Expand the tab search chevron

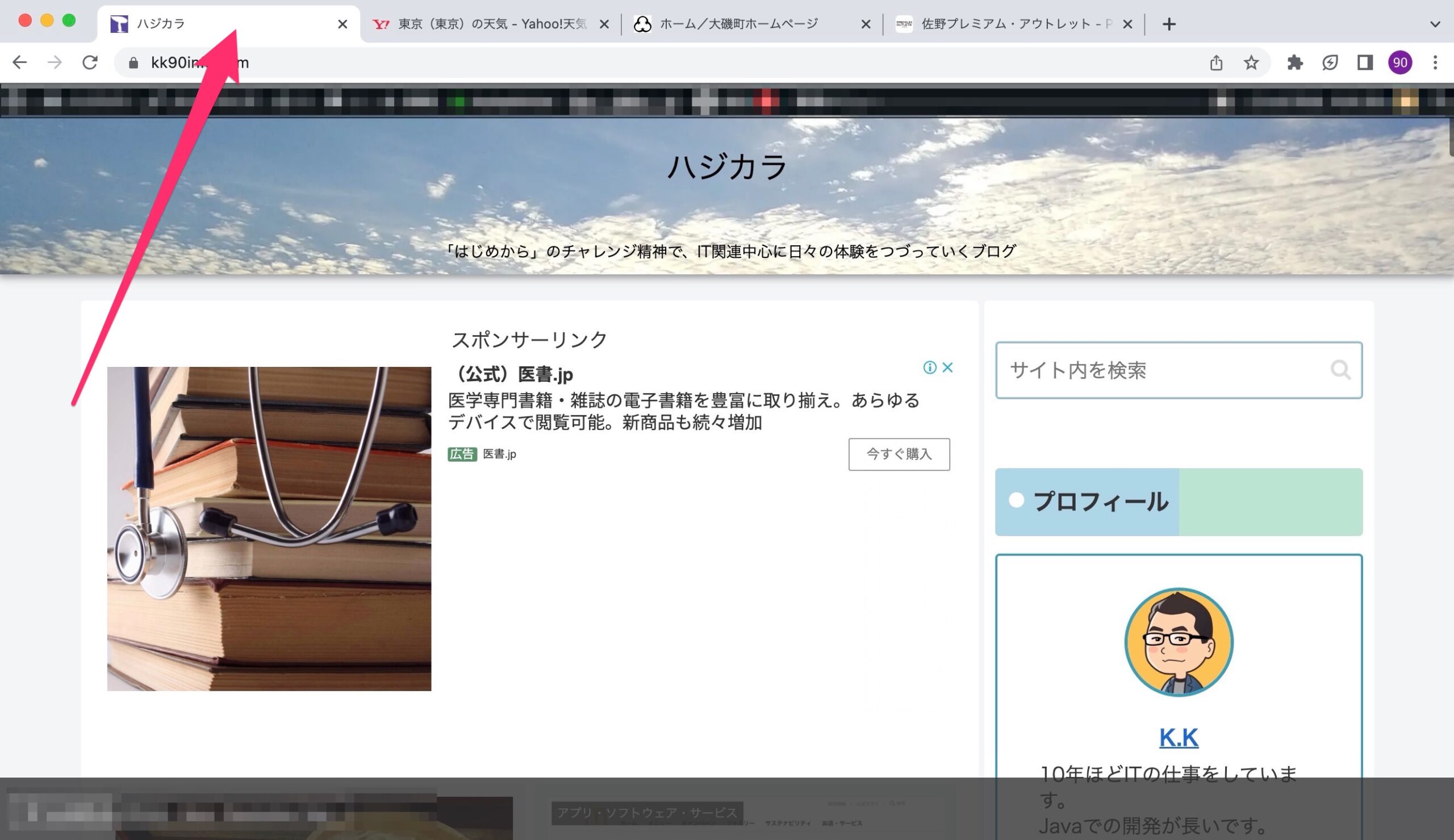[1436, 24]
